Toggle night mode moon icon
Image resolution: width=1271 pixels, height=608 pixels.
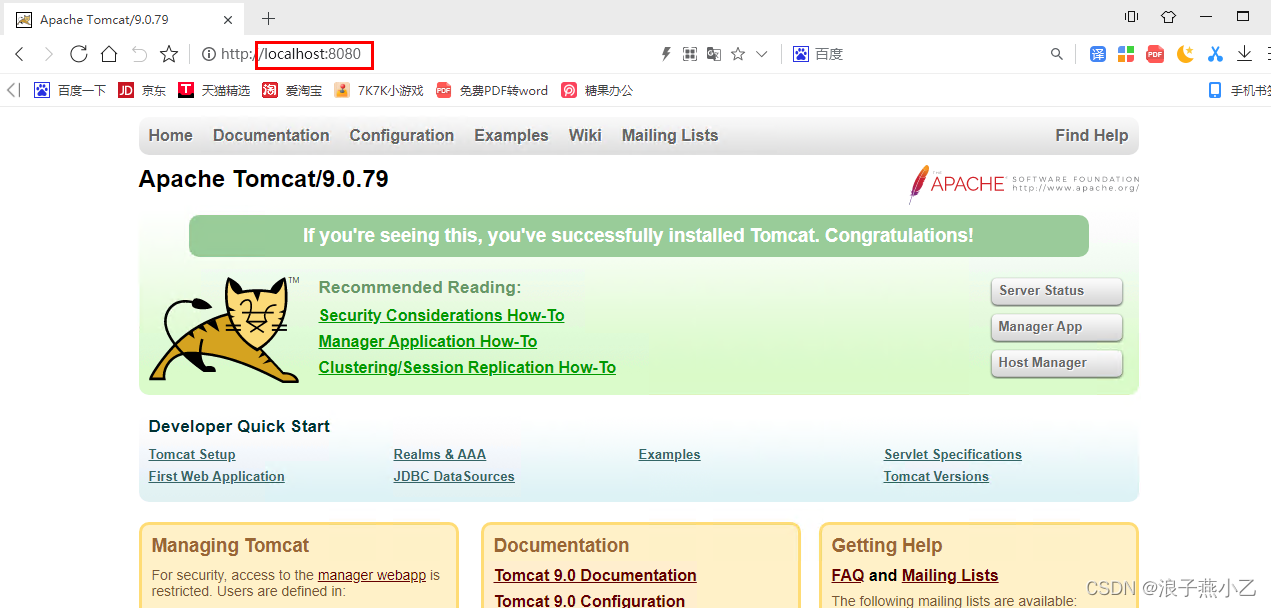pyautogui.click(x=1185, y=54)
